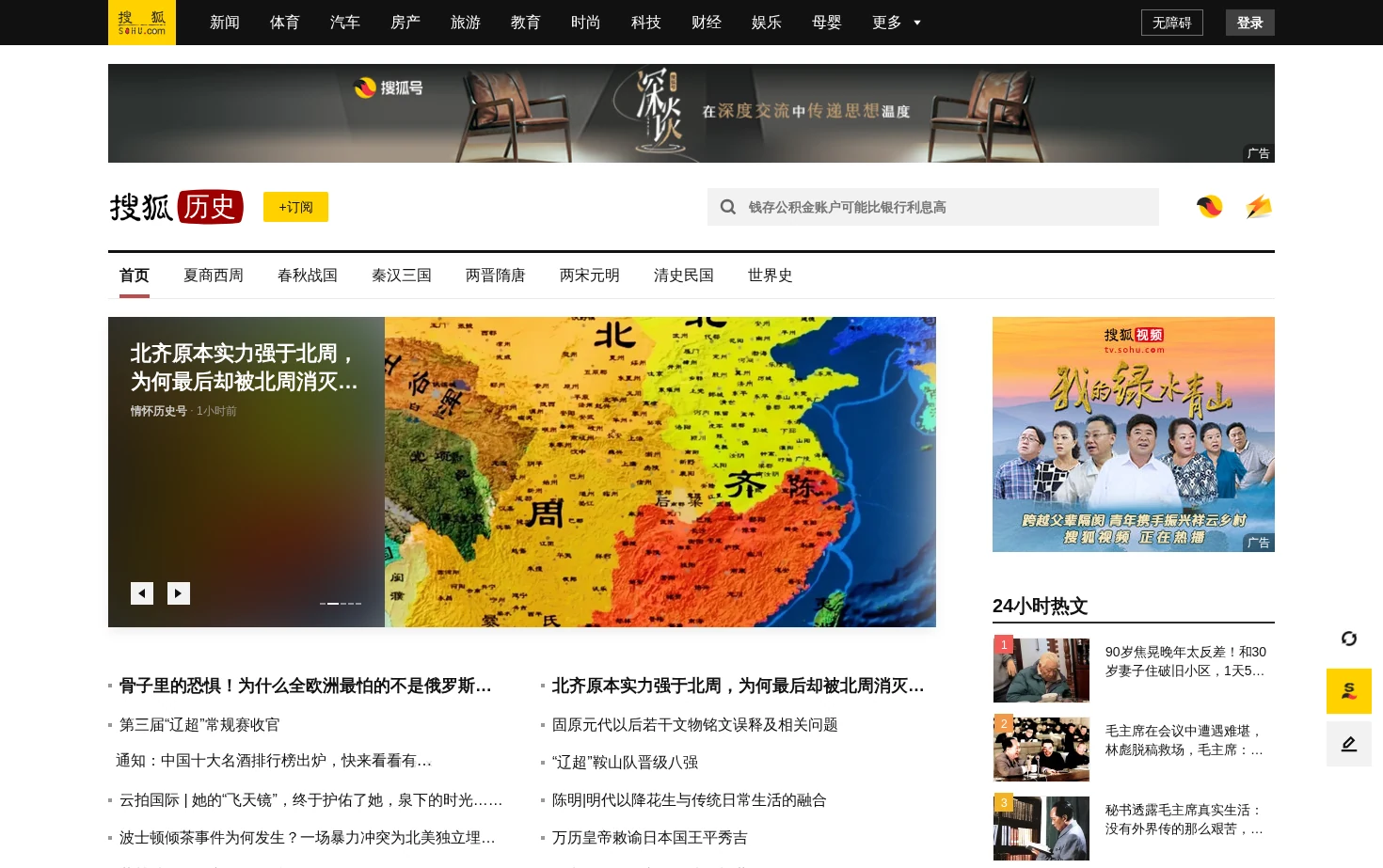Open article “辽超”鞍山队晋级八强
The image size is (1383, 868).
click(x=625, y=763)
